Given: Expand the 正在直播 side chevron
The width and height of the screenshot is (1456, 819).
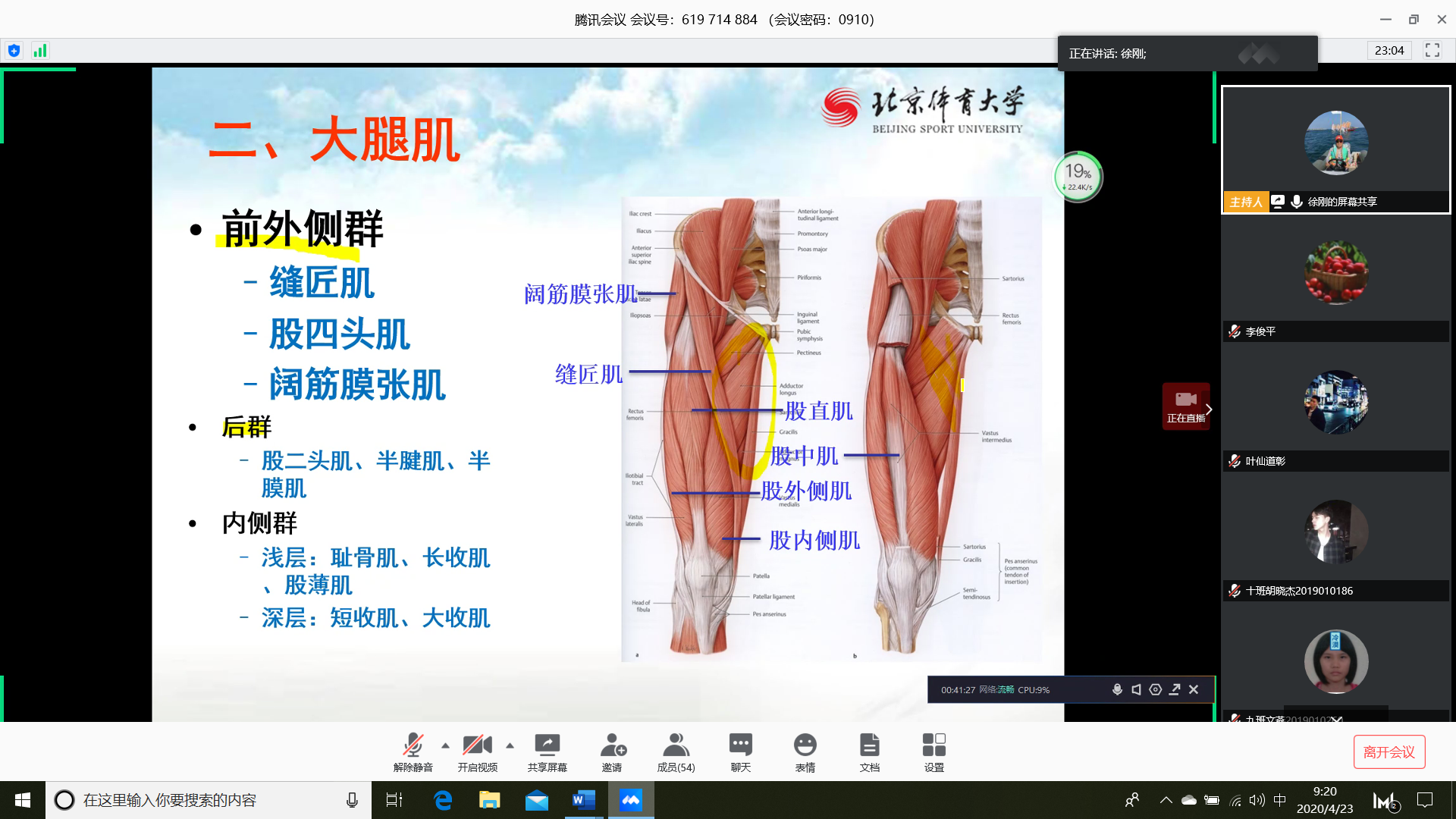Looking at the screenshot, I should coord(1208,409).
